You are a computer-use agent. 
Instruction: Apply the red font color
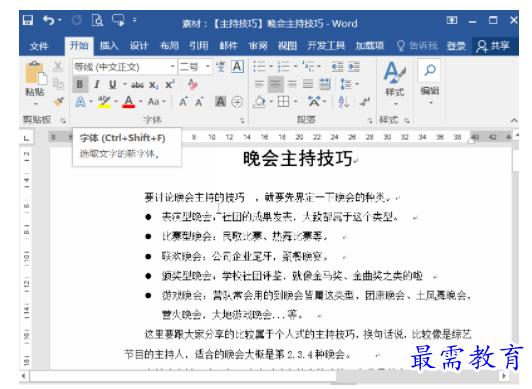[x=129, y=101]
